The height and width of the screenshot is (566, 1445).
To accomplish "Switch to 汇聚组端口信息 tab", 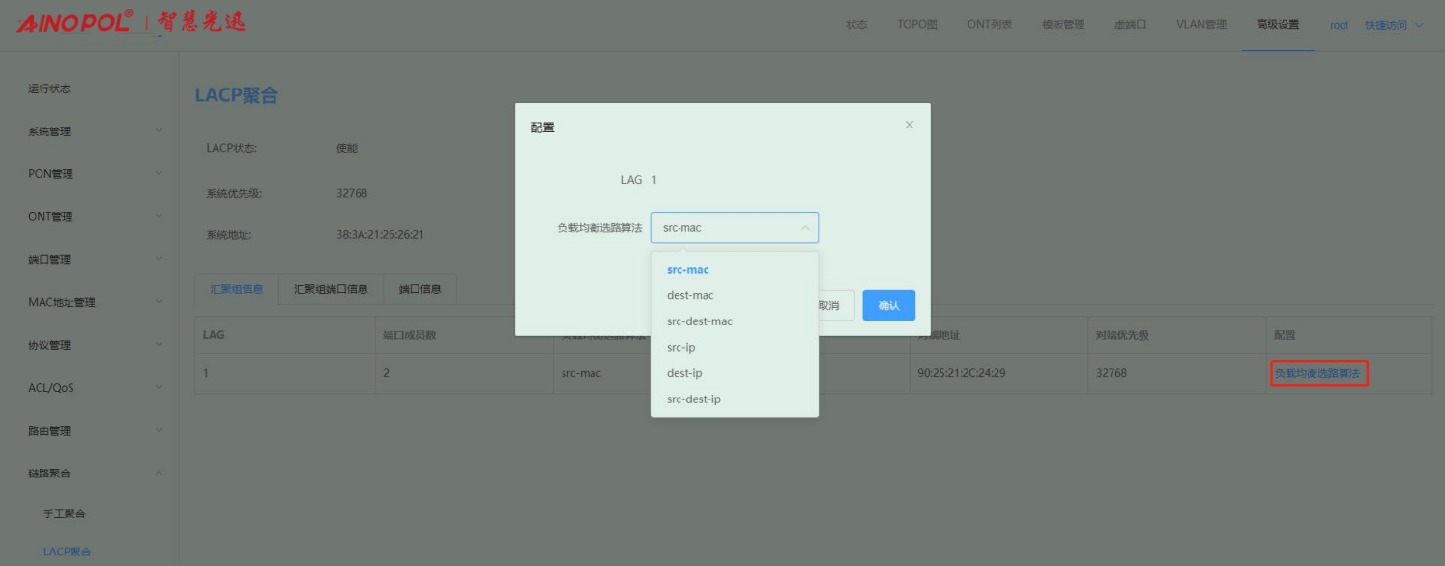I will click(331, 290).
